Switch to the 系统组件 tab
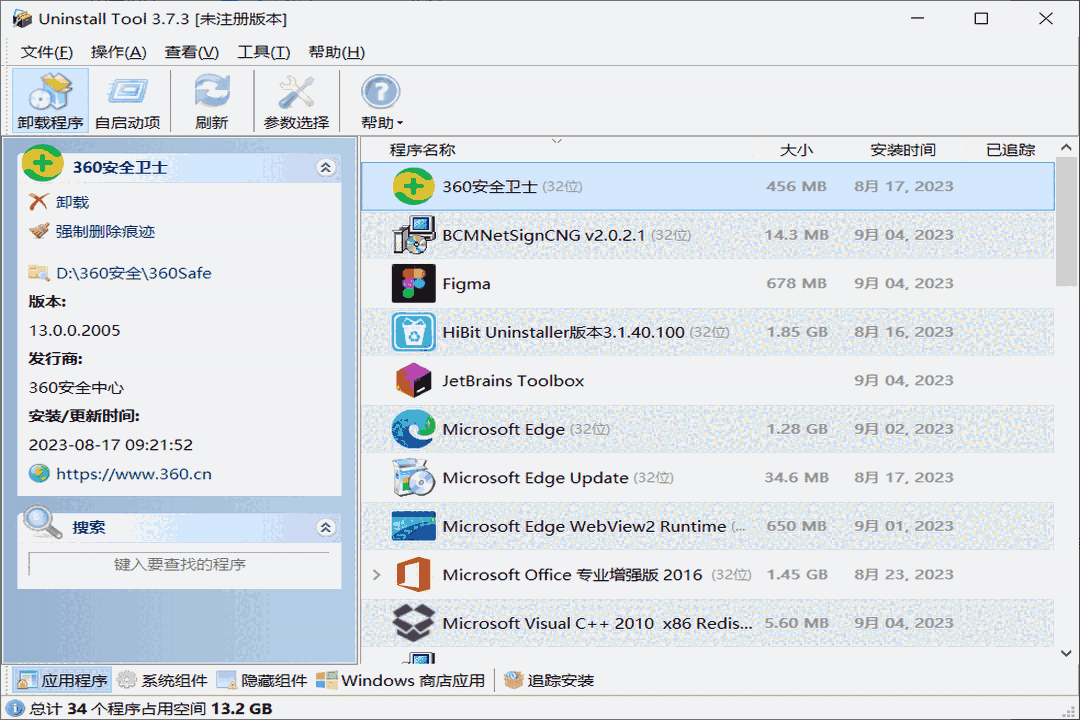The width and height of the screenshot is (1080, 720). coord(160,679)
